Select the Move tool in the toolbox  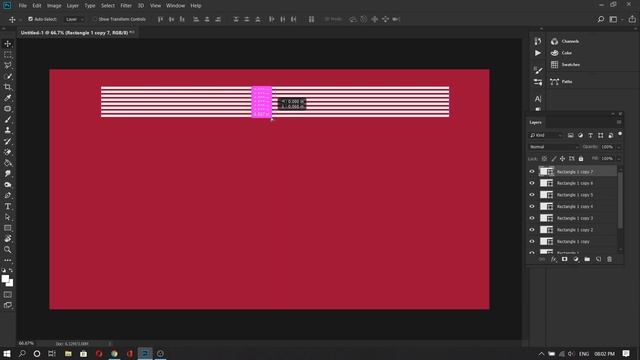point(8,44)
